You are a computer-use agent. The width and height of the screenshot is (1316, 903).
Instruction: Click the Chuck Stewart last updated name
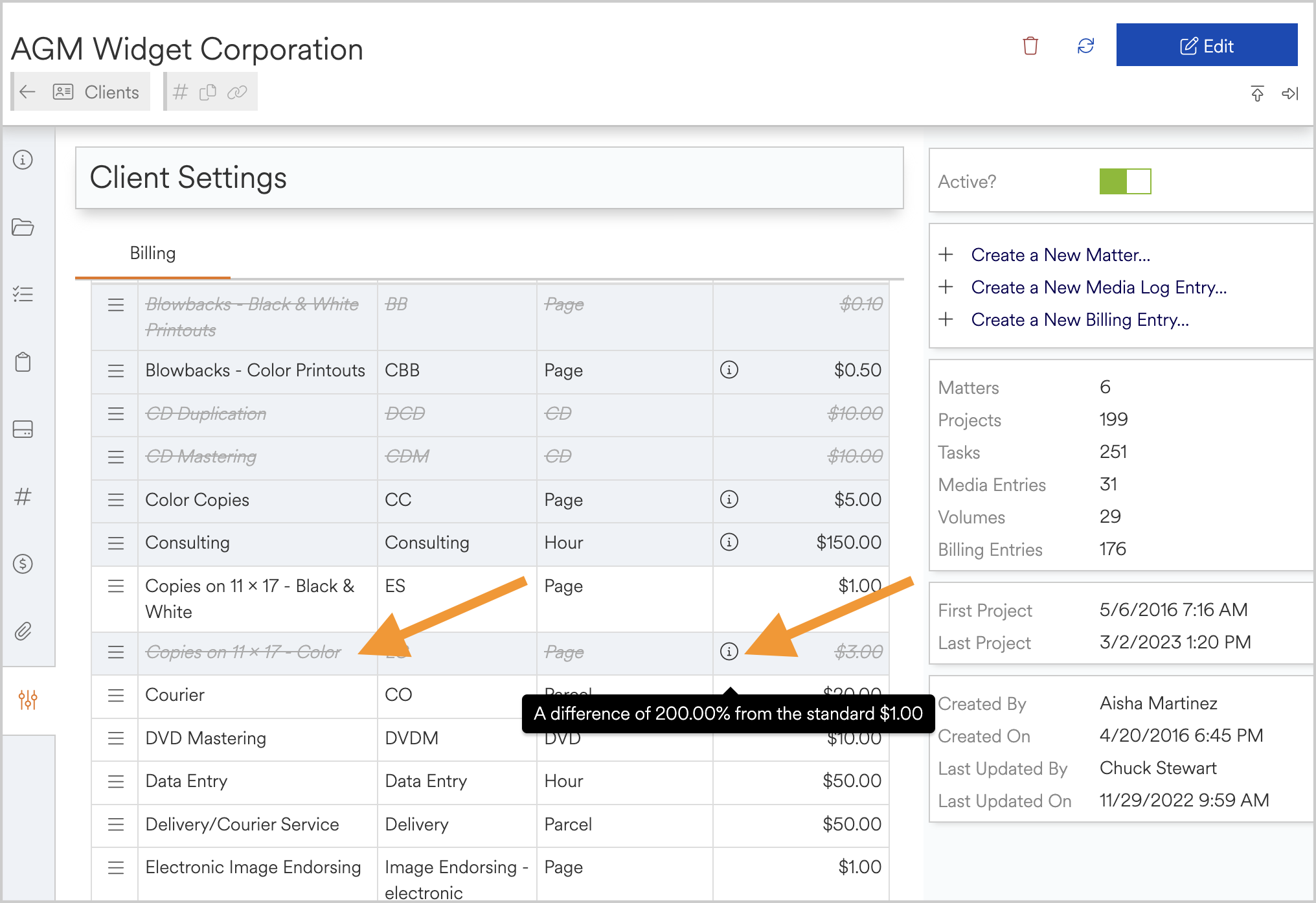[1158, 768]
